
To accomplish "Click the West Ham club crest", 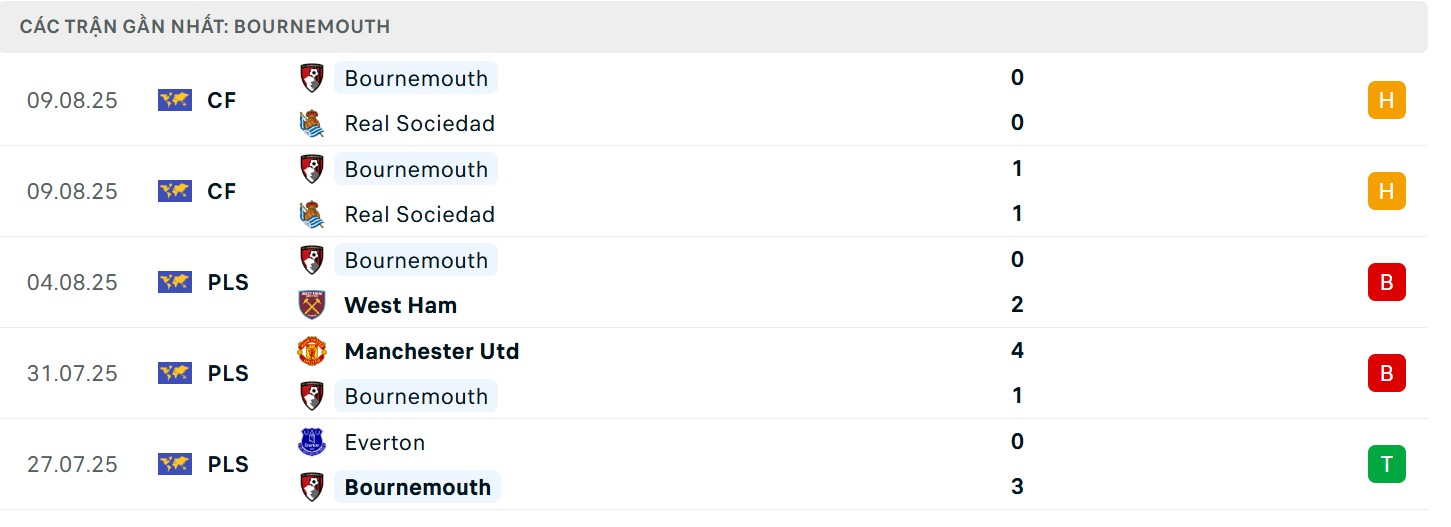I will [x=312, y=305].
